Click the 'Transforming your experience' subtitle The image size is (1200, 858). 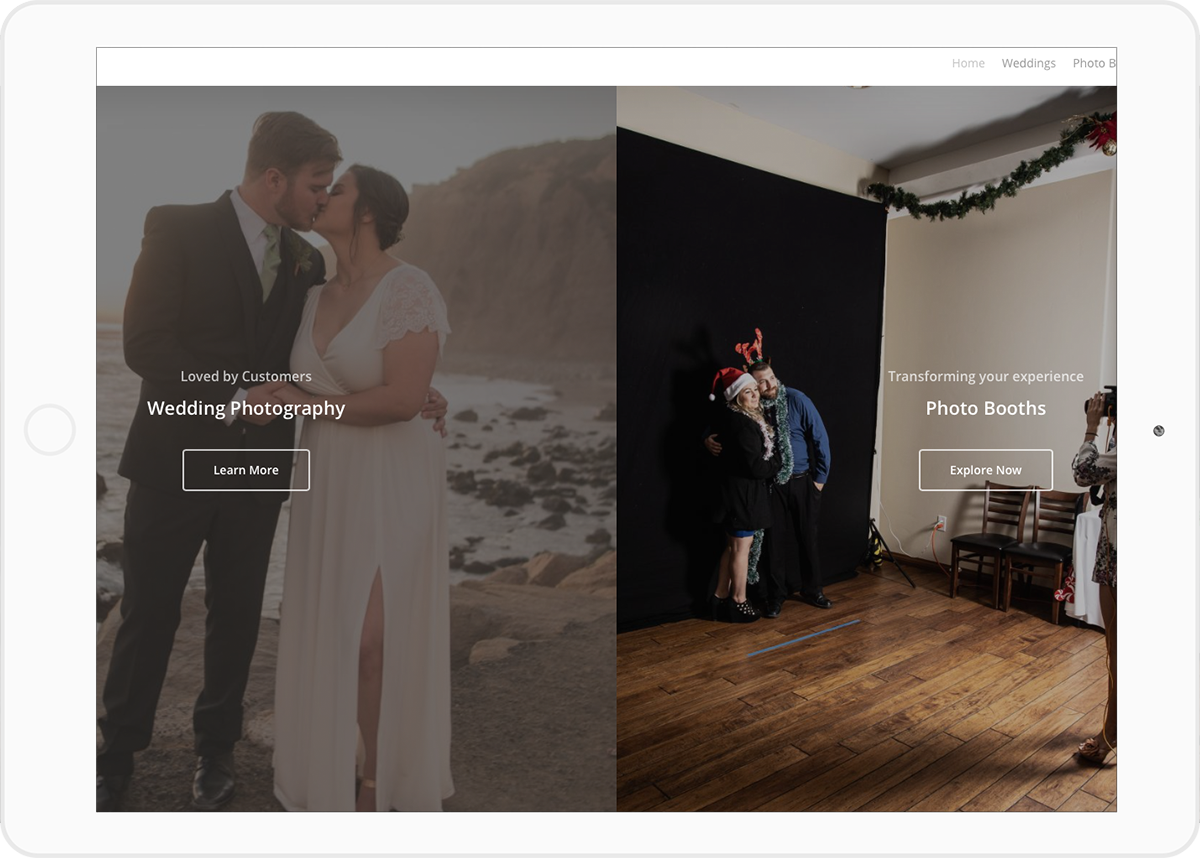985,377
